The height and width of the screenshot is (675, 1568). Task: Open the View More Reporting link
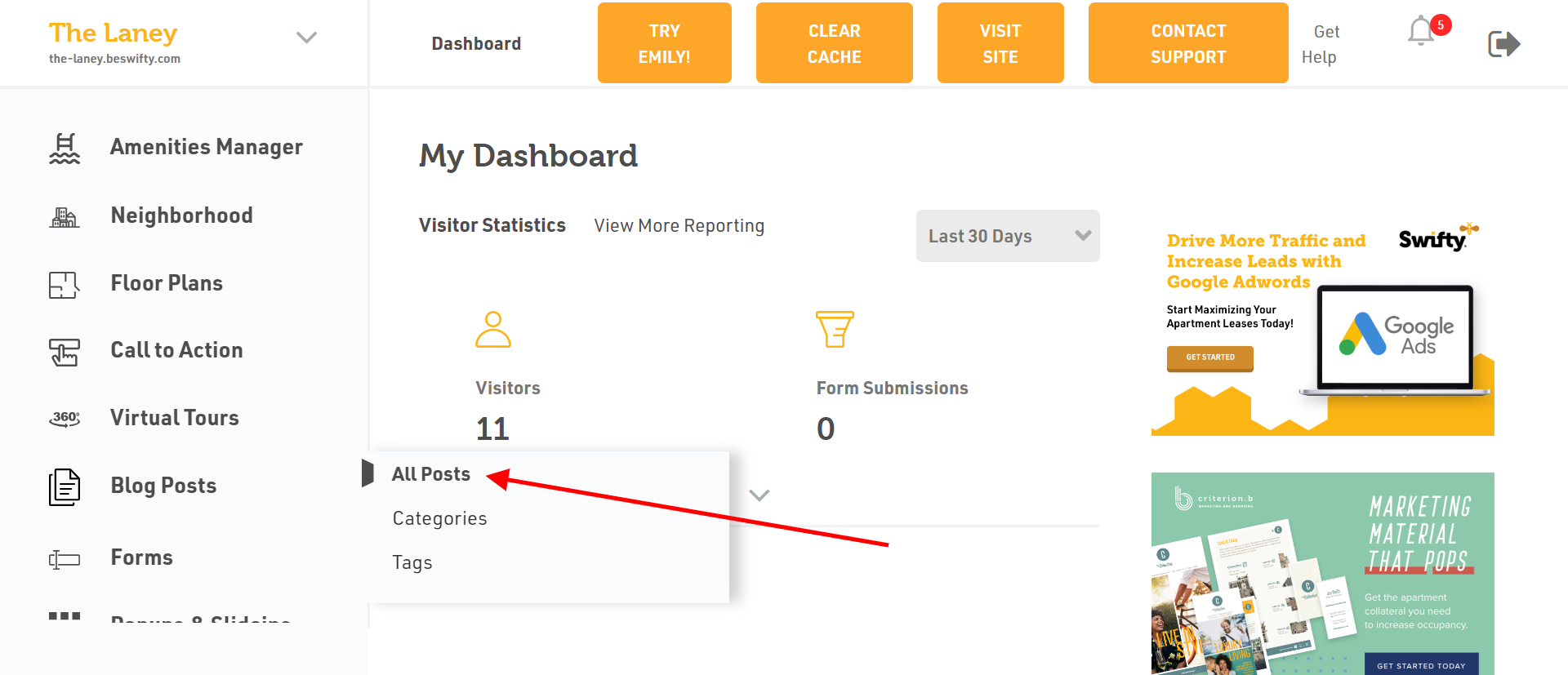pyautogui.click(x=679, y=226)
